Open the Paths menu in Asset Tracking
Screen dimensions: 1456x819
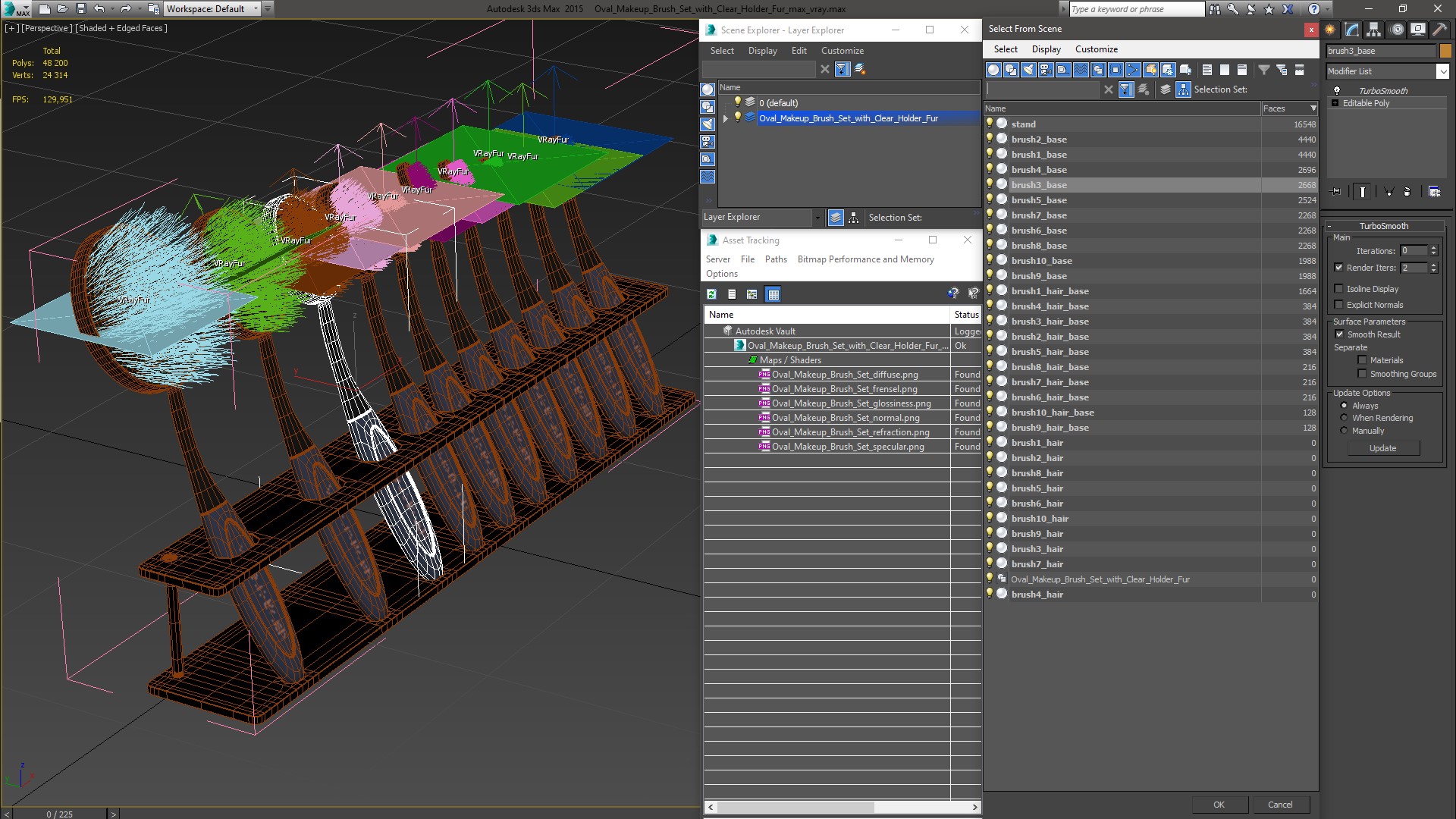(x=775, y=259)
